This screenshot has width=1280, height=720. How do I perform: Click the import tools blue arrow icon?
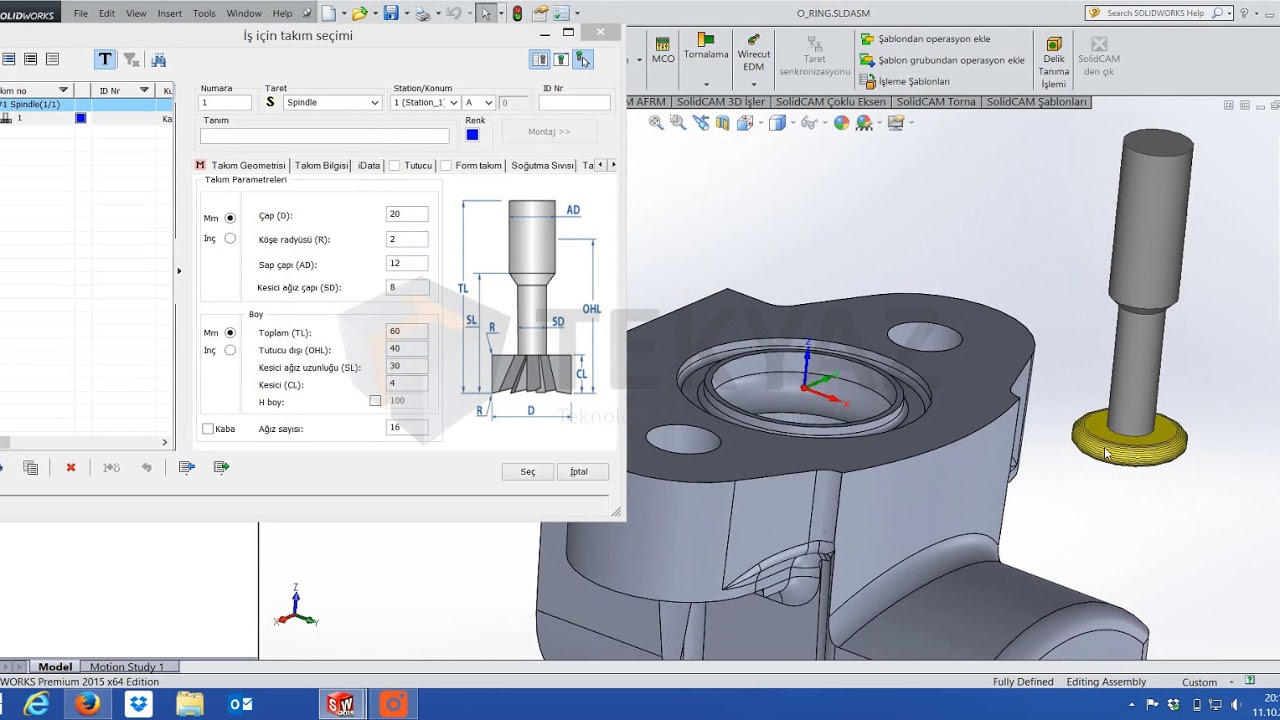pyautogui.click(x=187, y=467)
